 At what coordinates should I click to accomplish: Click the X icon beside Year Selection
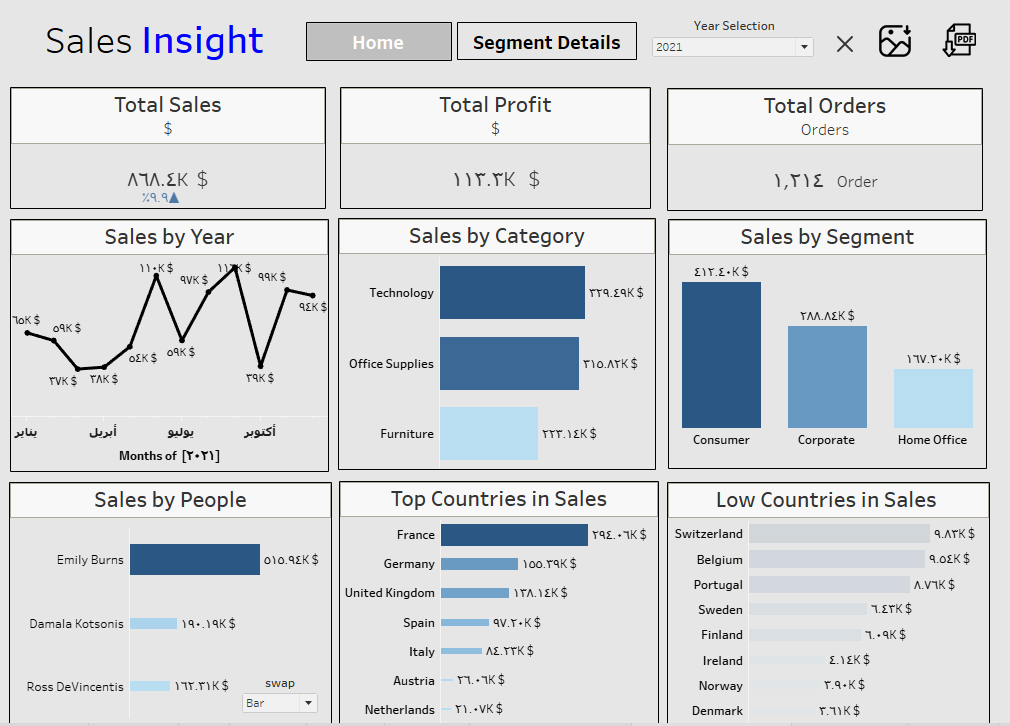[845, 44]
